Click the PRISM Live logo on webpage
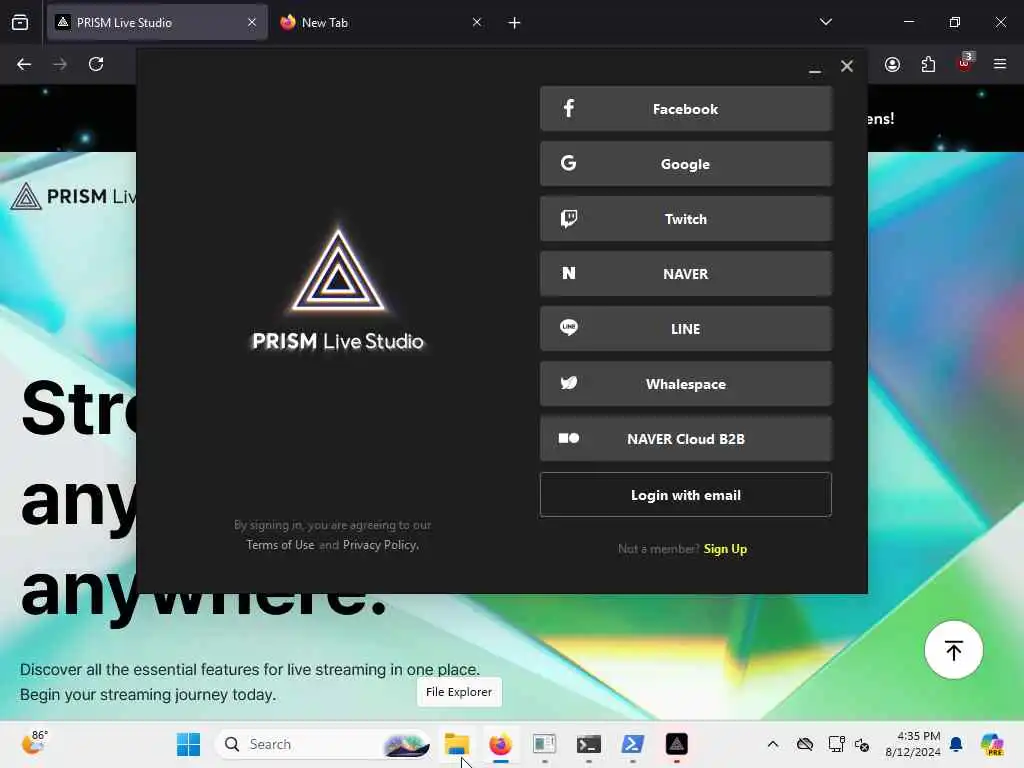Viewport: 1024px width, 768px height. [73, 196]
